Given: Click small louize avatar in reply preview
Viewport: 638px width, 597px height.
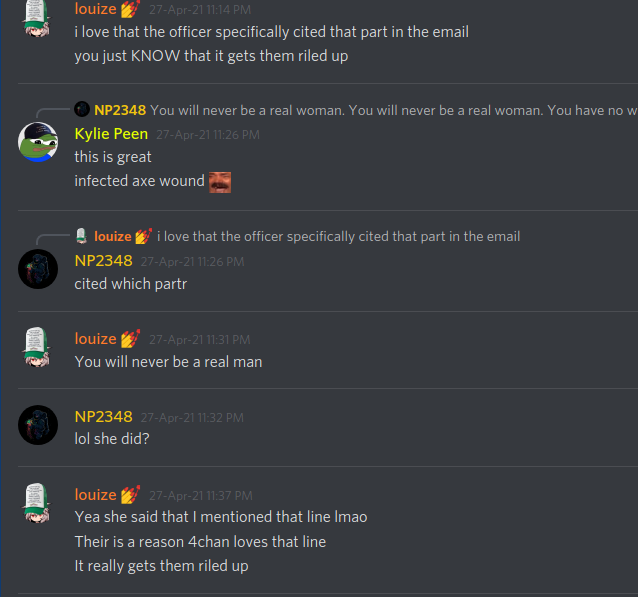Looking at the screenshot, I should coord(81,236).
